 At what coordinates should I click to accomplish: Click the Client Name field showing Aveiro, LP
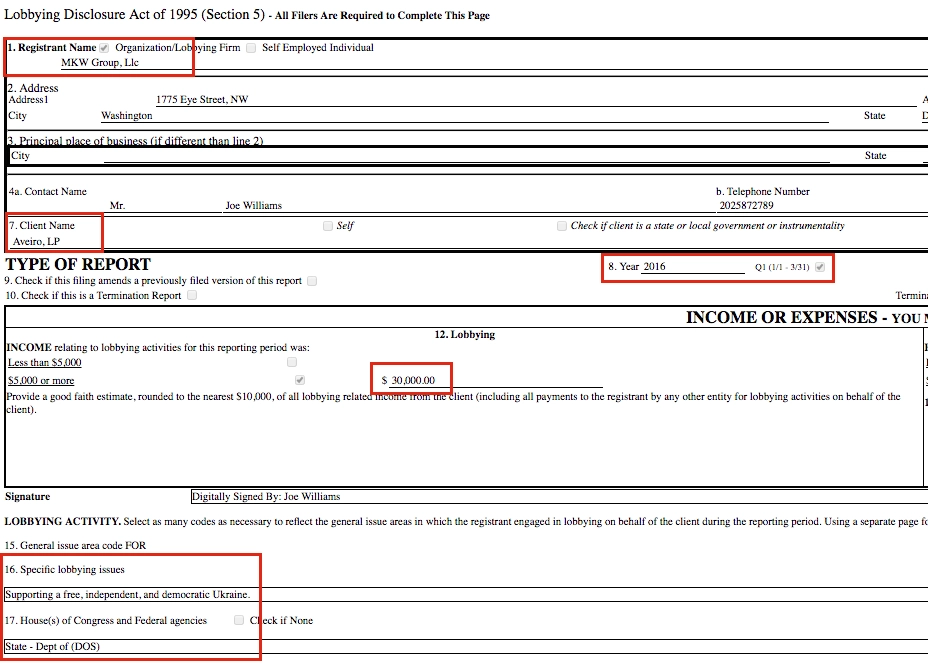[36, 242]
